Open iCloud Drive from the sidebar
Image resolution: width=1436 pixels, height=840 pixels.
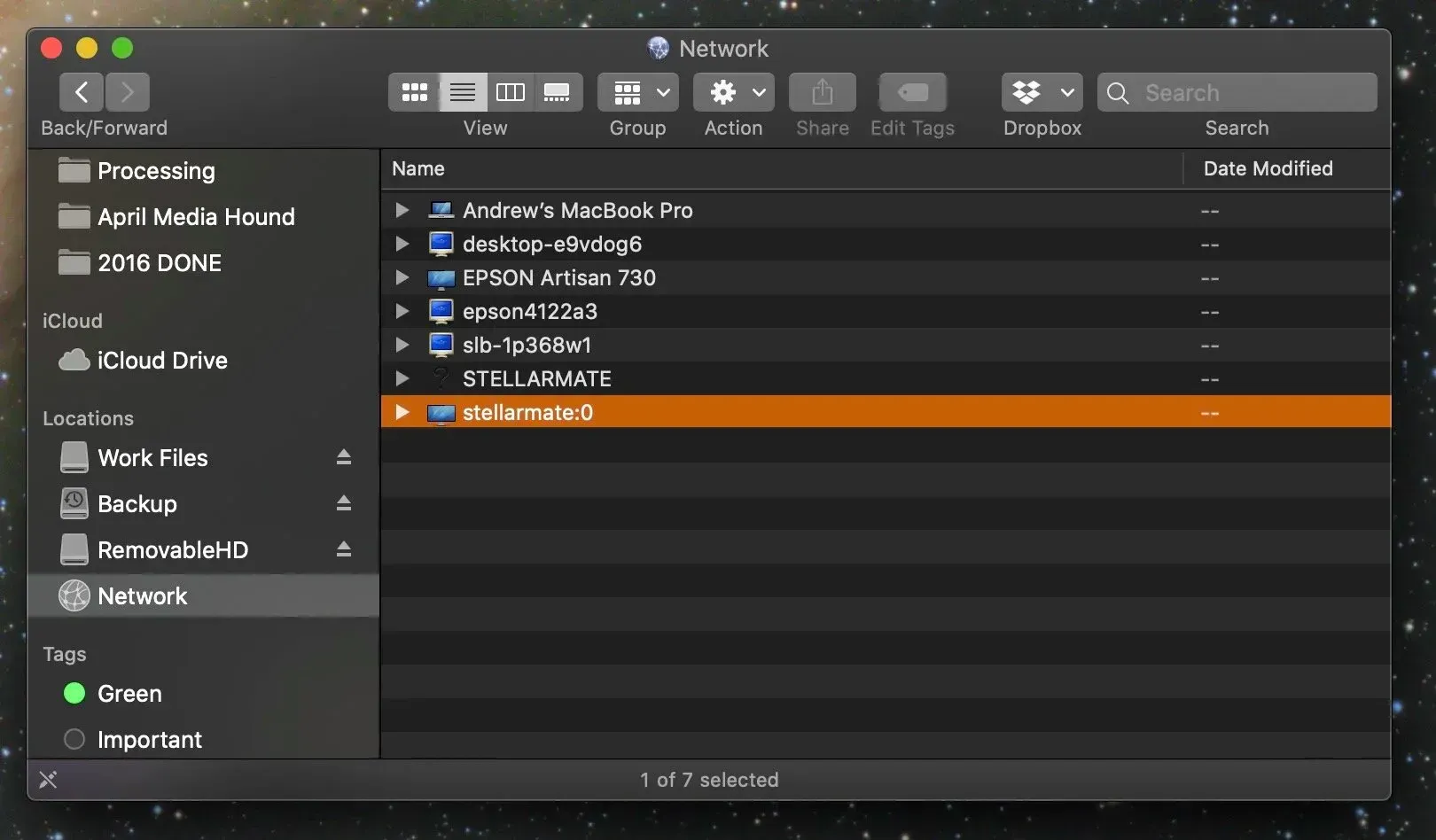point(162,360)
